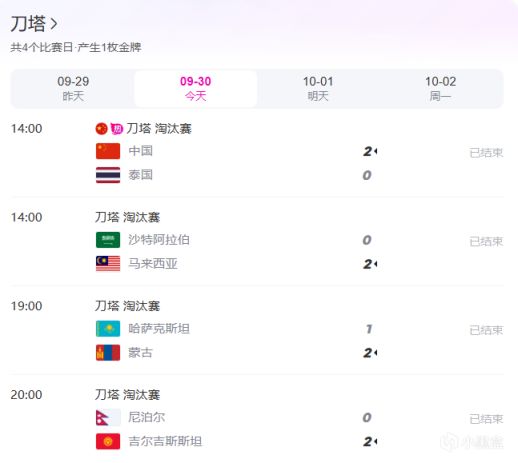This screenshot has width=518, height=463.
Task: Open the 中国 team name link
Action: click(141, 151)
